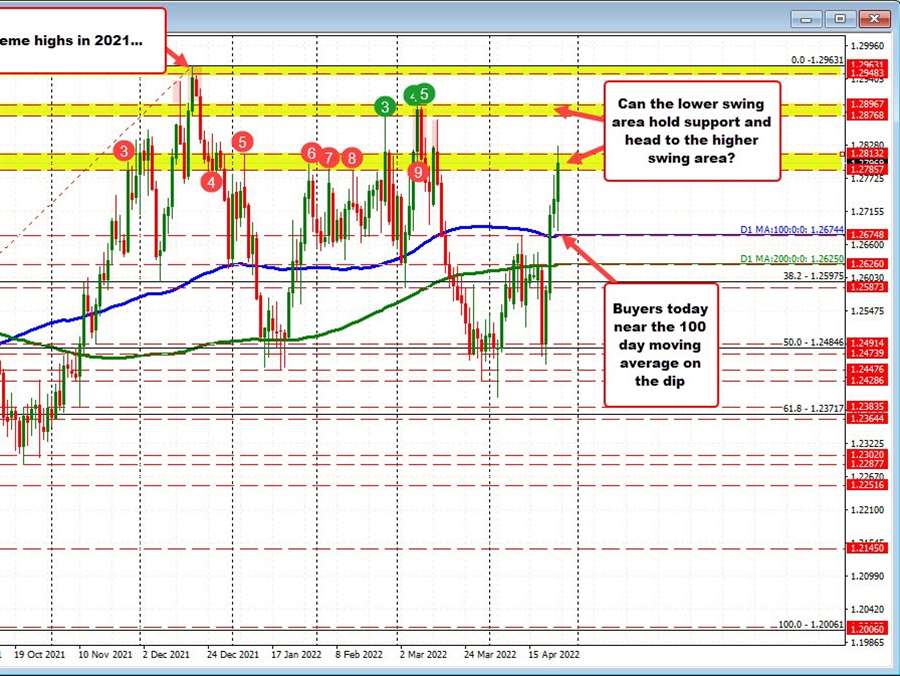The height and width of the screenshot is (676, 900).
Task: Select the 61.8 Fibonacci level label
Action: [807, 409]
